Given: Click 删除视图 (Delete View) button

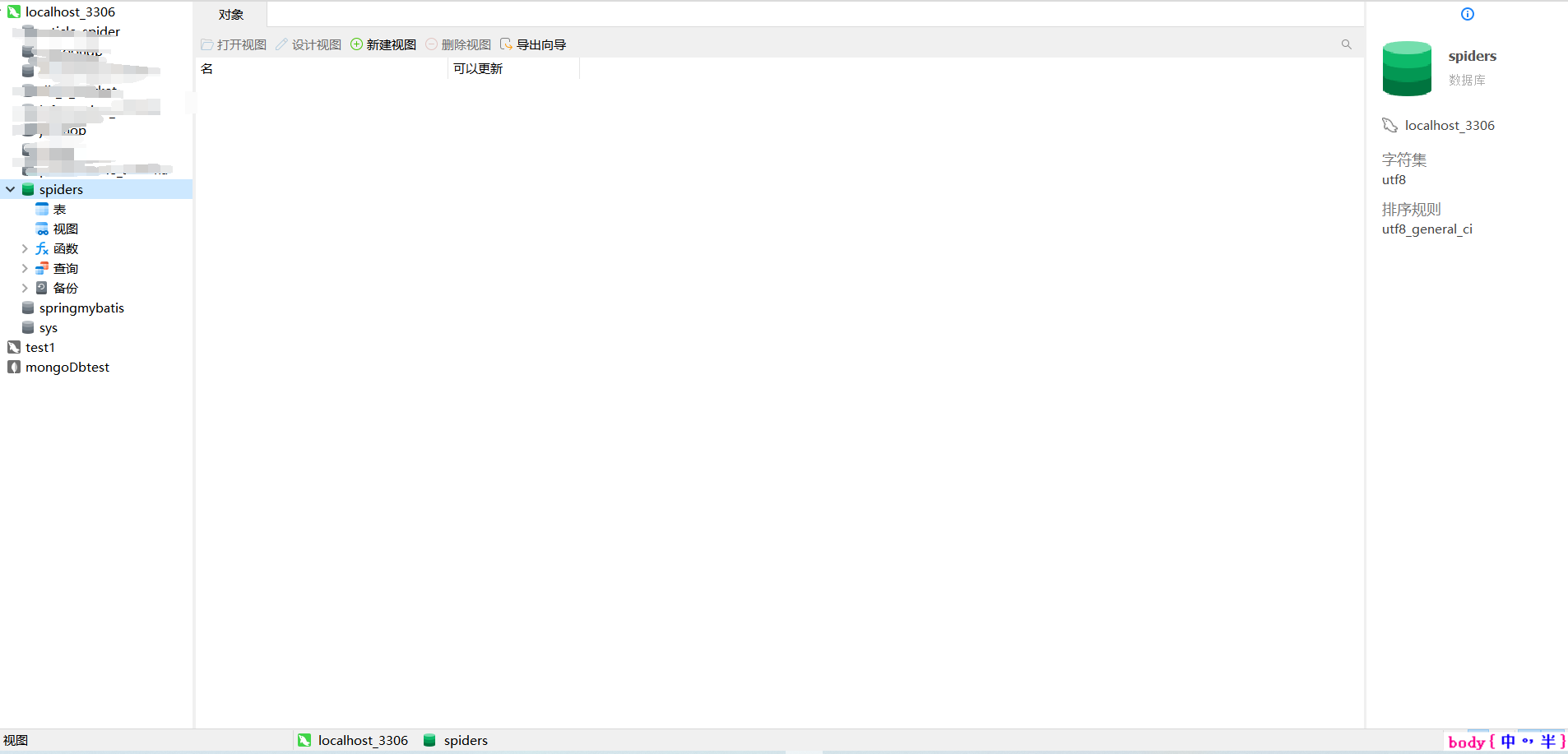Looking at the screenshot, I should [458, 44].
